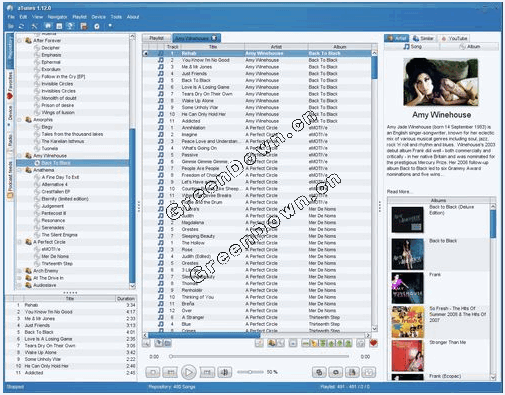505x395 pixels.
Task: Toggle the button between repeat and last button
Action: coord(352,372)
